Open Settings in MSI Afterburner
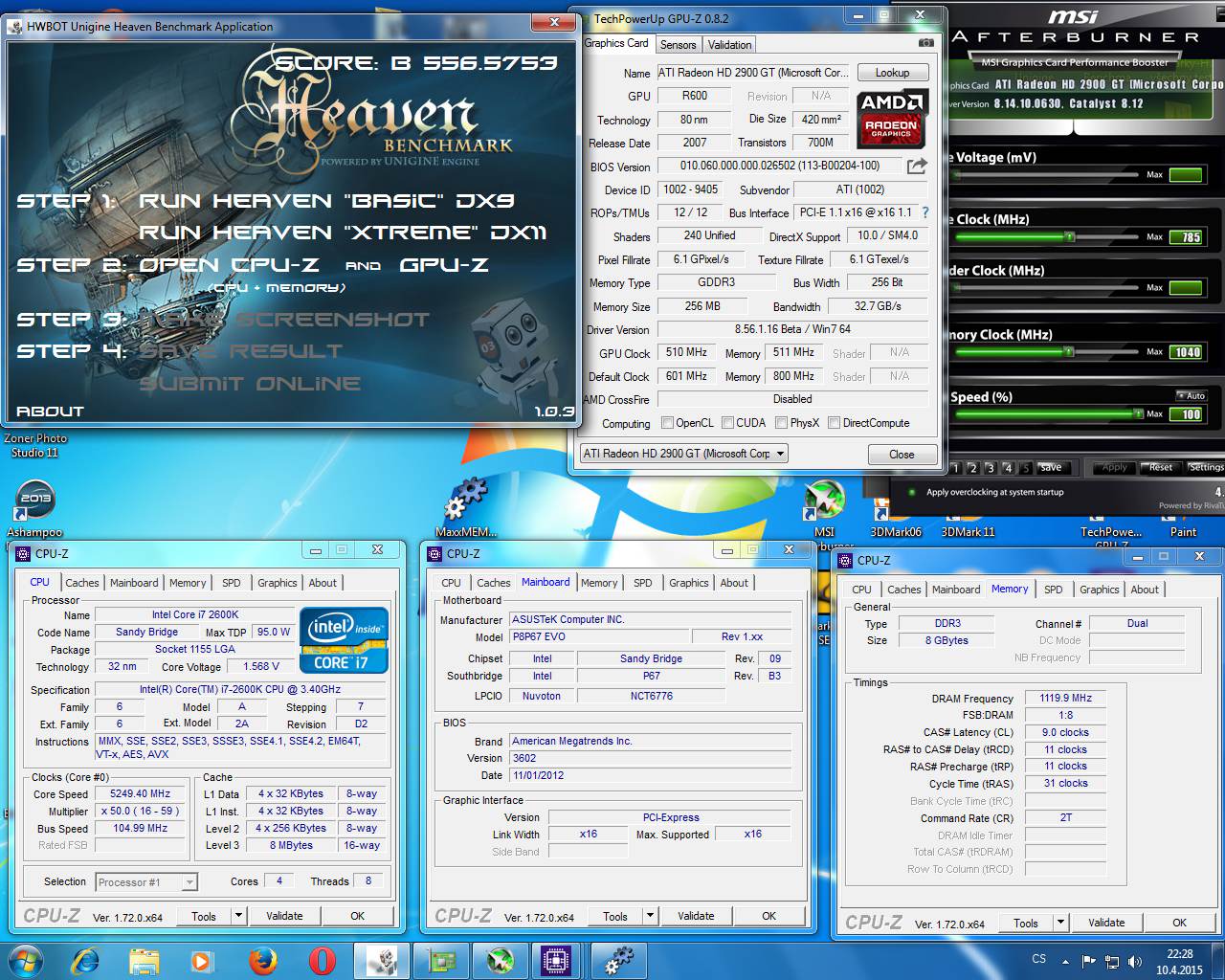 coord(1206,468)
